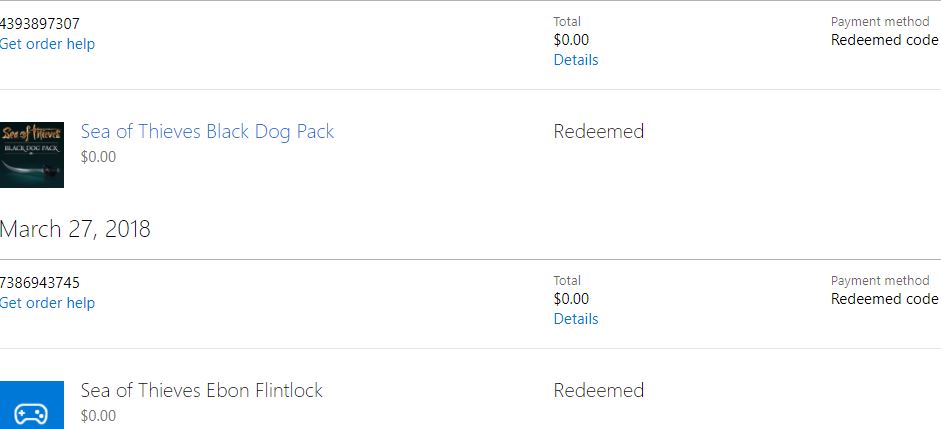The width and height of the screenshot is (941, 429).
Task: Click the $0.00 price under Black Dog Pack
Action: (98, 157)
